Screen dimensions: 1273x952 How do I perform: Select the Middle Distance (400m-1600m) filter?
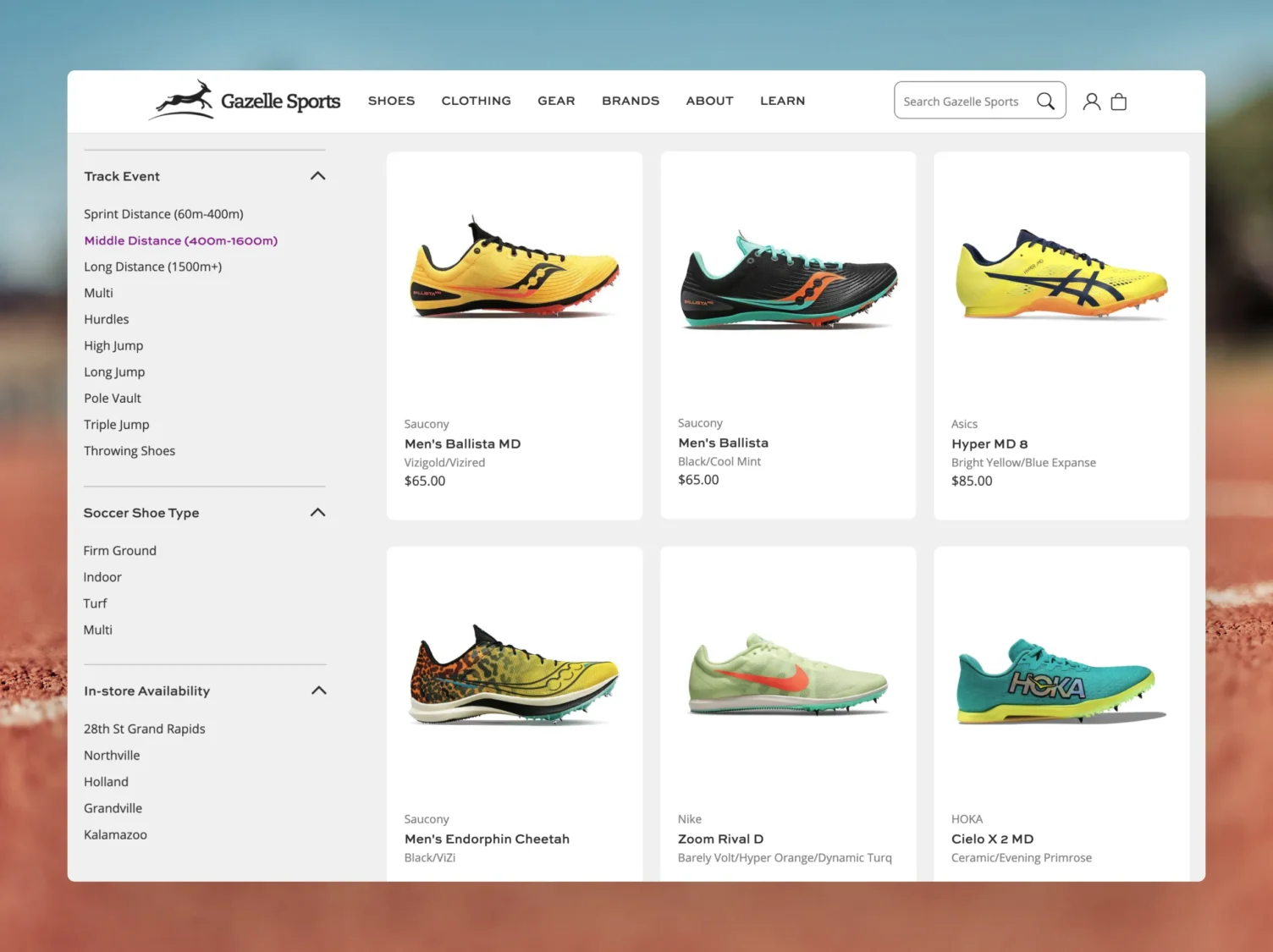point(181,240)
